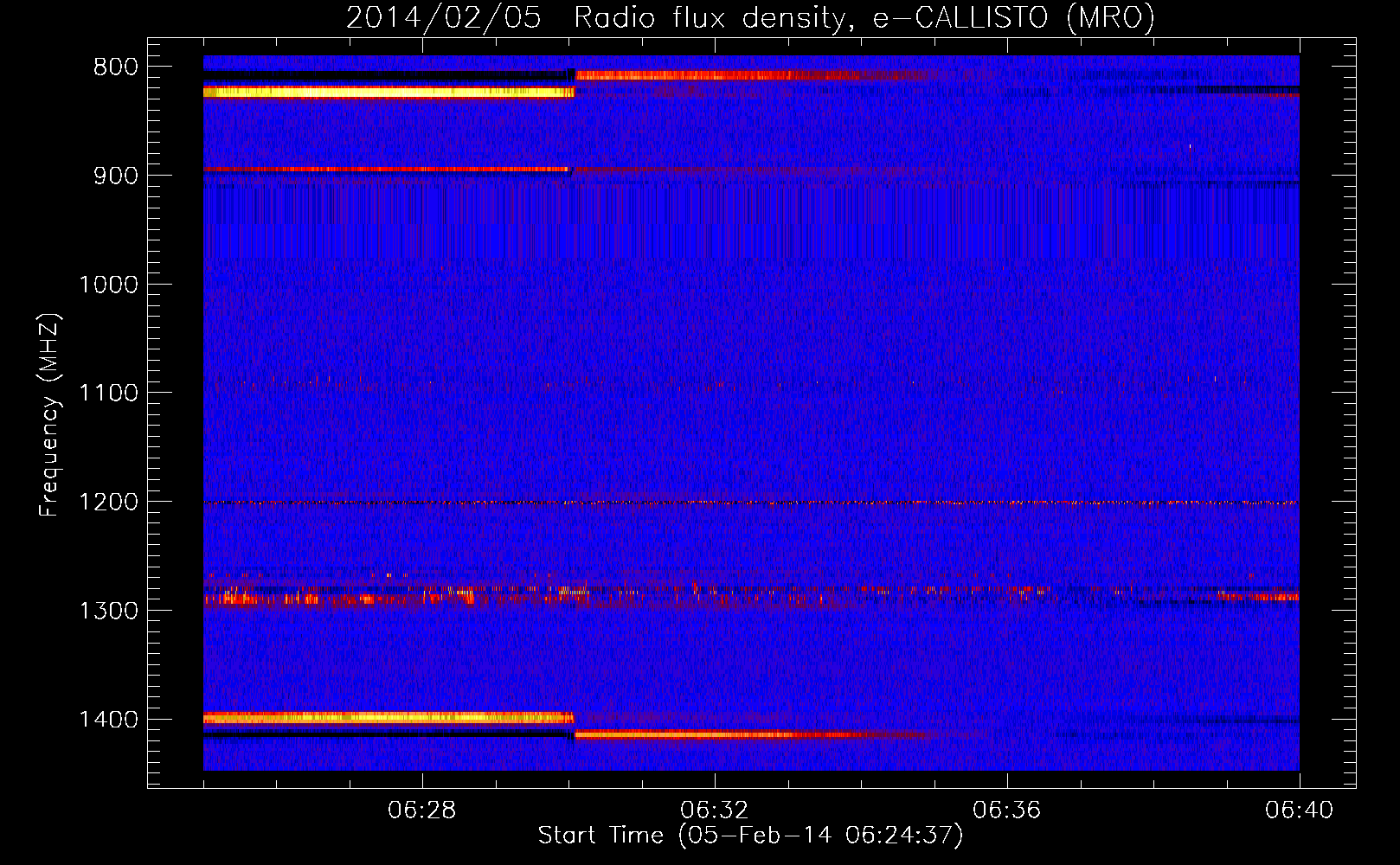Click the yellow emission band near 1400 MHz

(389, 717)
